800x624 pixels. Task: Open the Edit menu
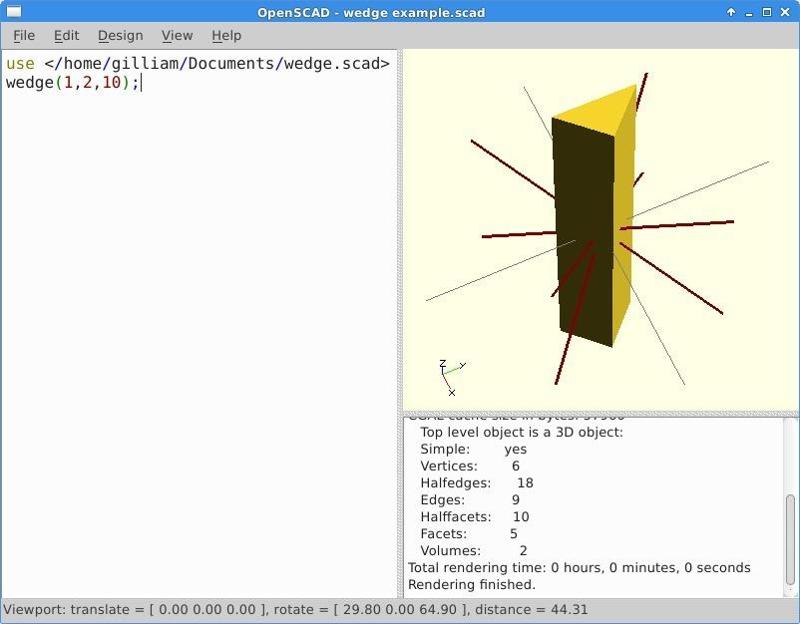pyautogui.click(x=66, y=36)
